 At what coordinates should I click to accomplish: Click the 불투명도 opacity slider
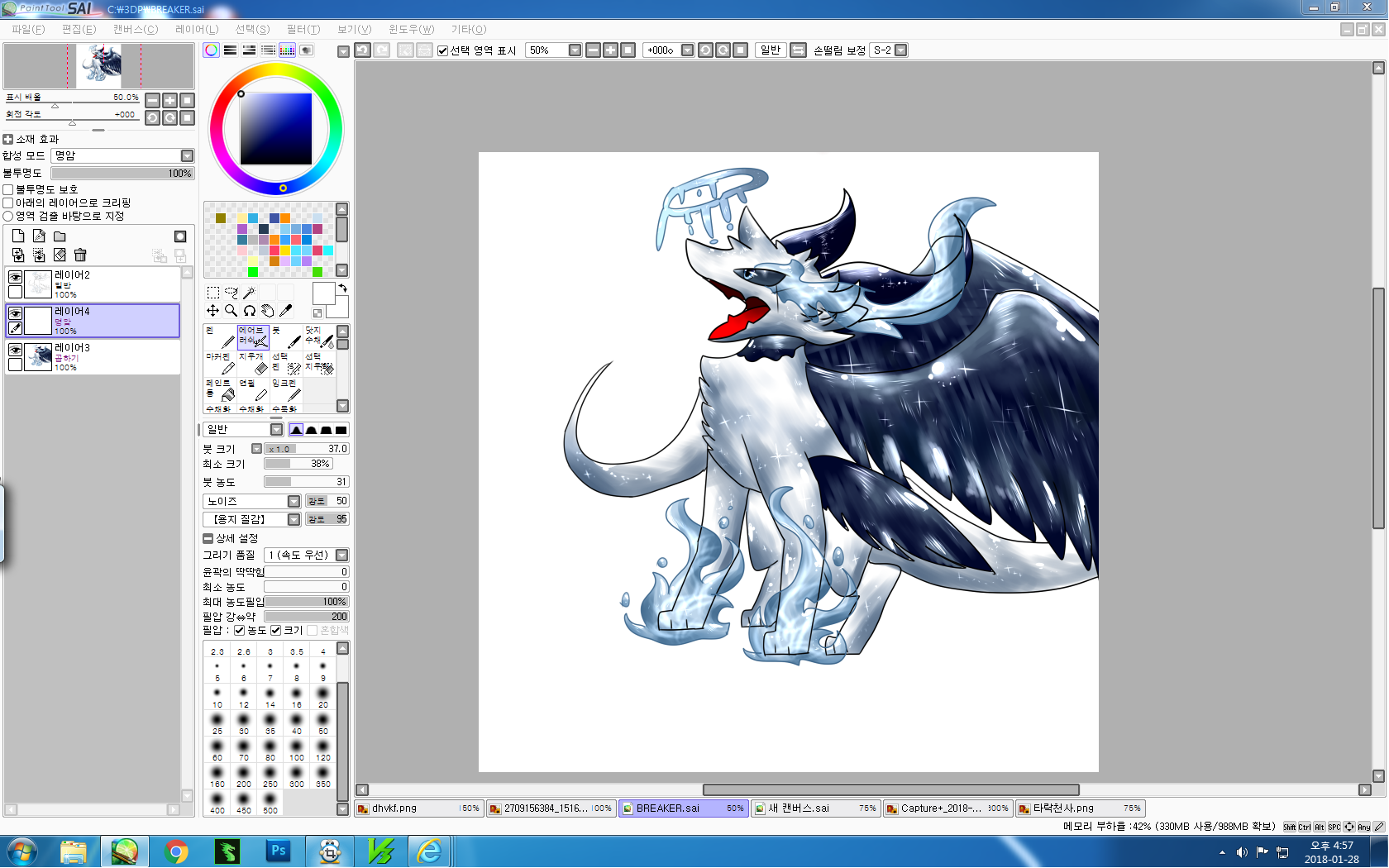tap(122, 174)
